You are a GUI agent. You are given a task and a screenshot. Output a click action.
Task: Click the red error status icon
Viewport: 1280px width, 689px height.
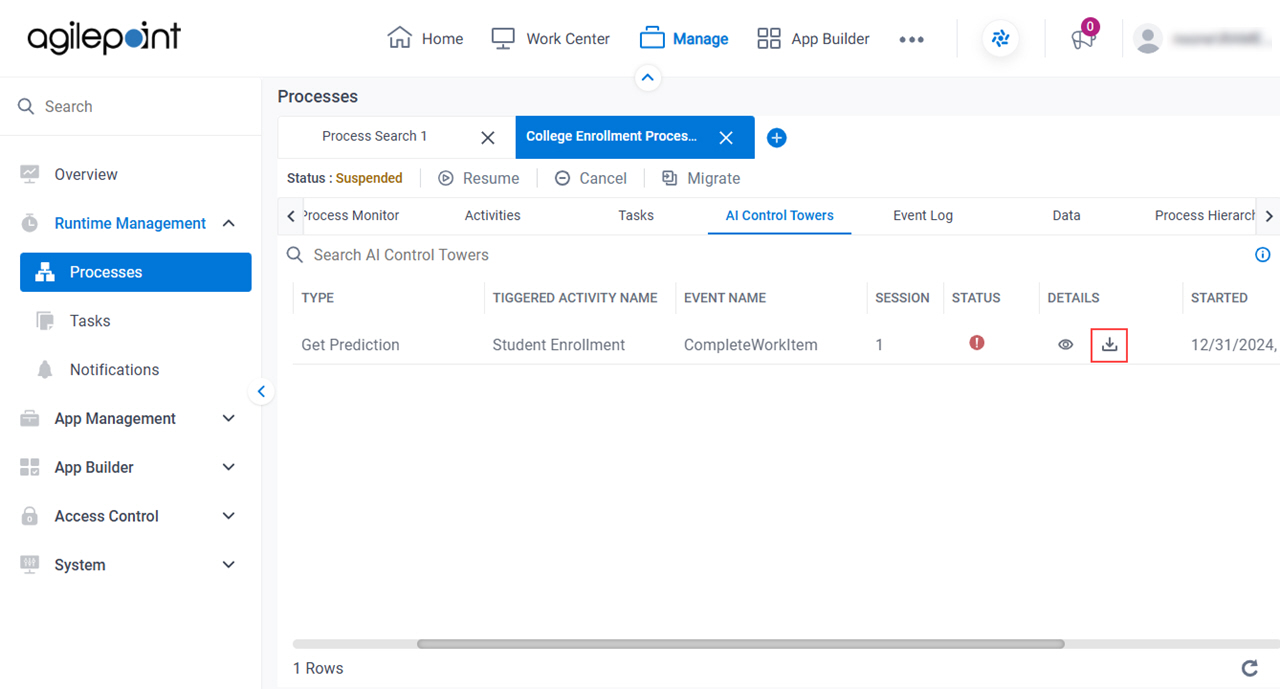(x=977, y=343)
